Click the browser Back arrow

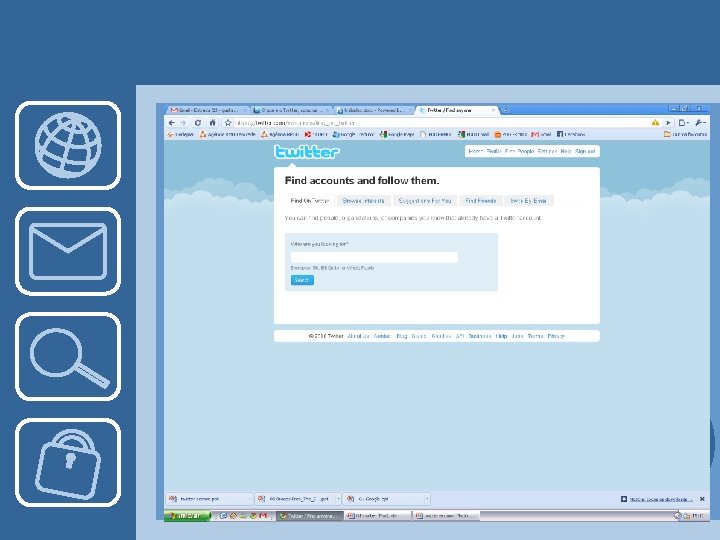click(x=172, y=123)
